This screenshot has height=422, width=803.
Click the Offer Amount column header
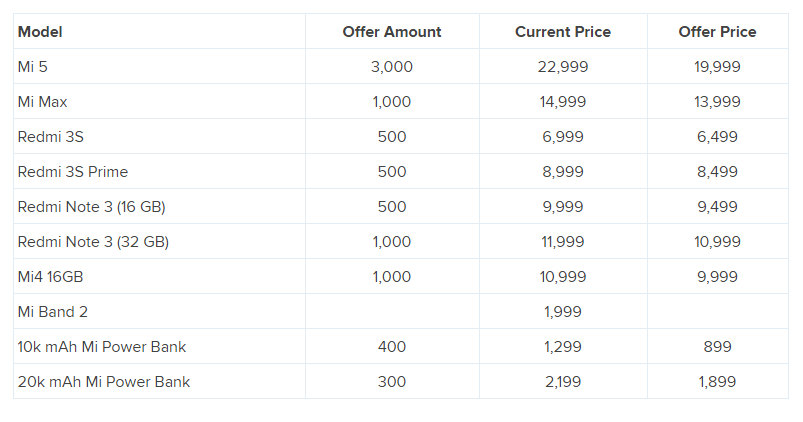click(x=392, y=32)
